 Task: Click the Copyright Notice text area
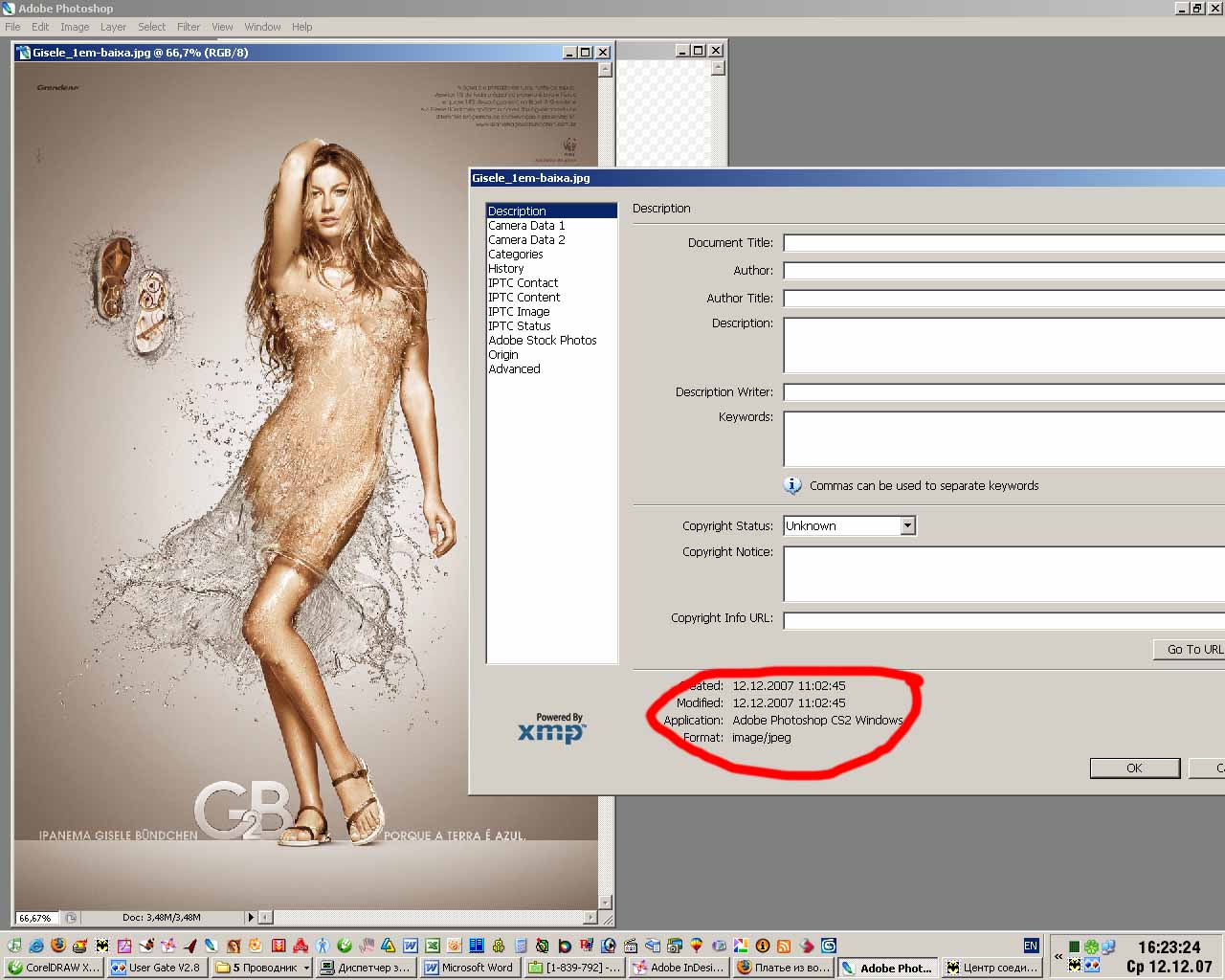(x=1004, y=573)
